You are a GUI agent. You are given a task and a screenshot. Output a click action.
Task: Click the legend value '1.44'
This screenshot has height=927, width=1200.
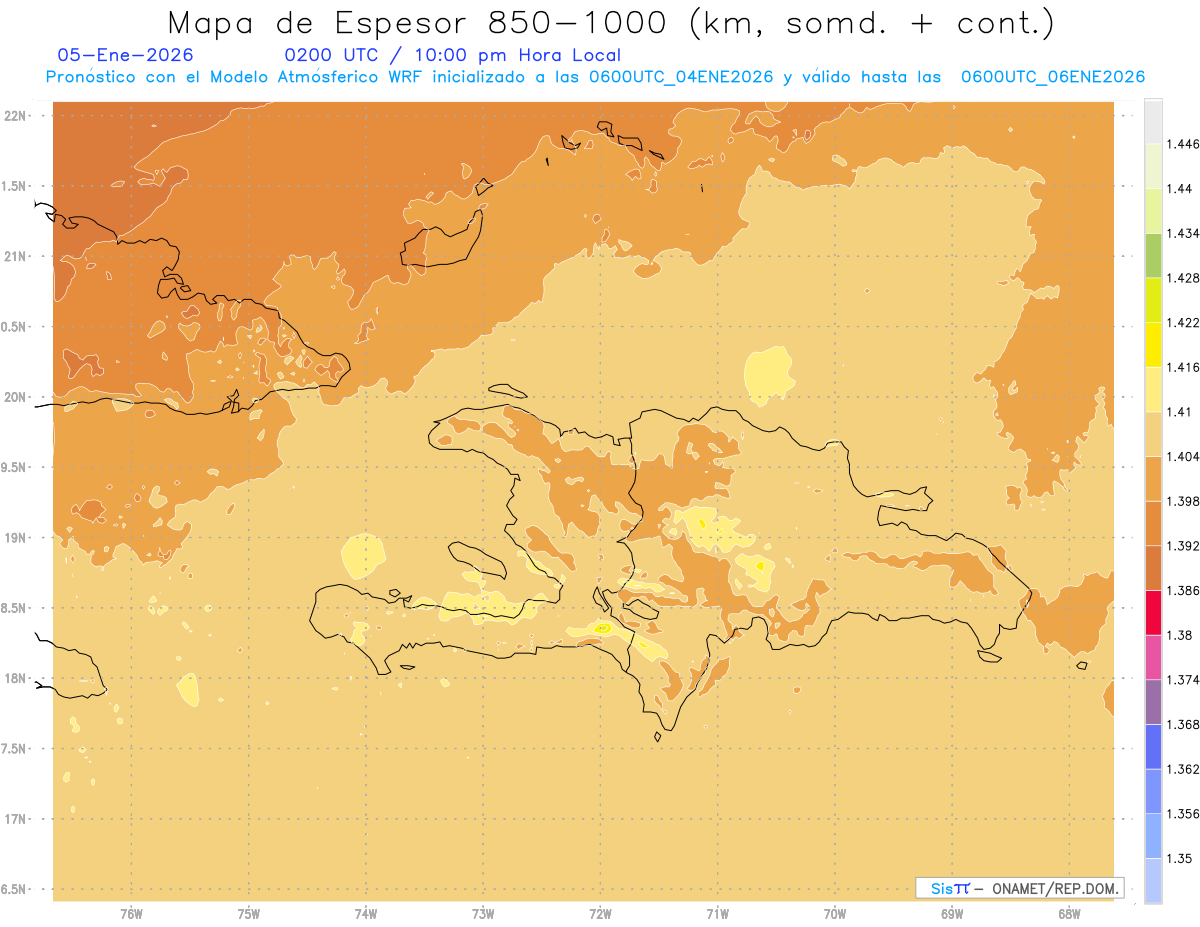(x=1182, y=188)
